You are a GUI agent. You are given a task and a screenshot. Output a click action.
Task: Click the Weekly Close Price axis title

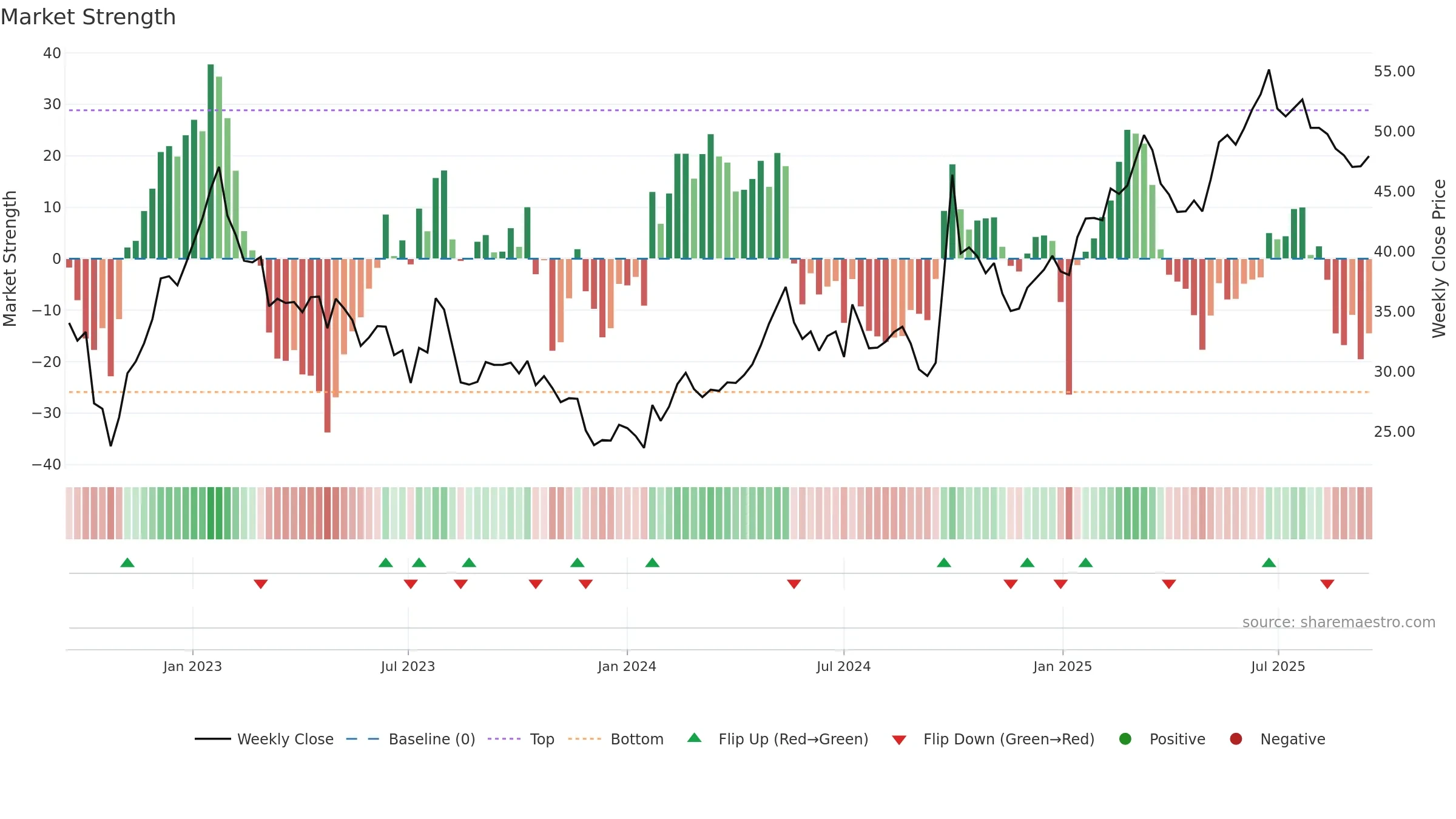click(1439, 258)
